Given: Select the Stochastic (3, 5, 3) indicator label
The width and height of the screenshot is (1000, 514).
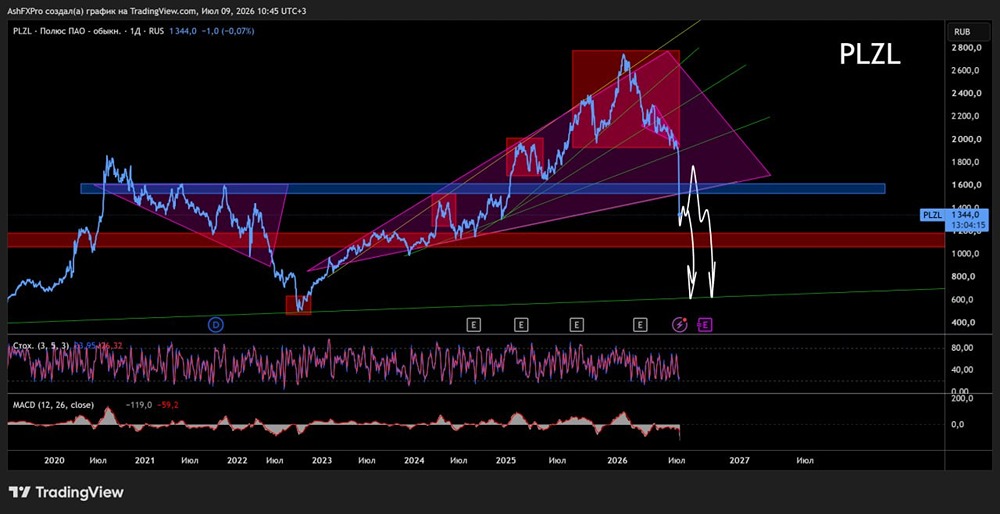Looking at the screenshot, I should (37, 346).
